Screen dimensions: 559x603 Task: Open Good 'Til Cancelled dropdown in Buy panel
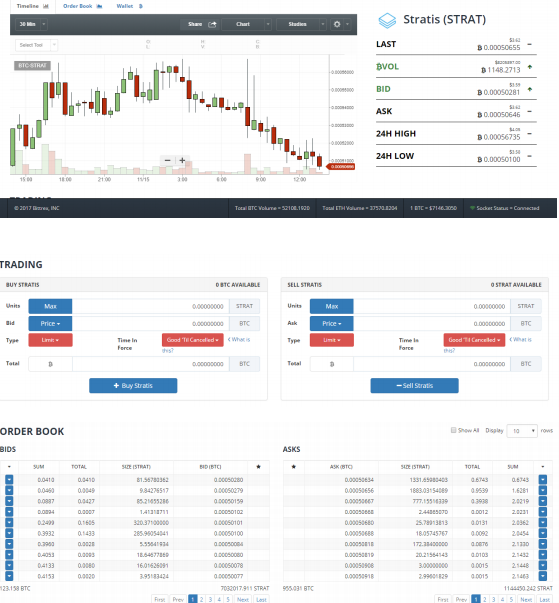click(x=193, y=340)
